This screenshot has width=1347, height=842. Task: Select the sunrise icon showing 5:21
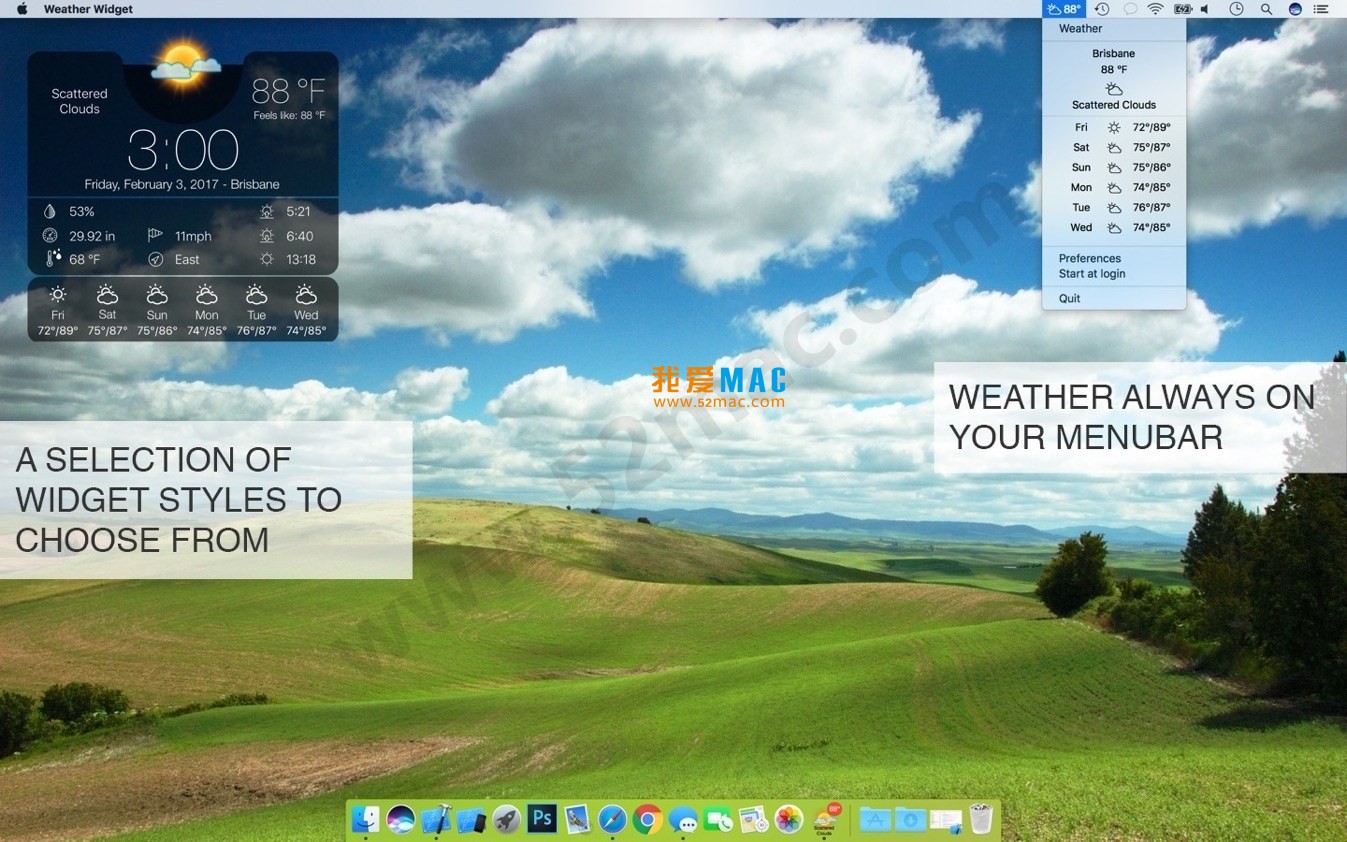[266, 212]
